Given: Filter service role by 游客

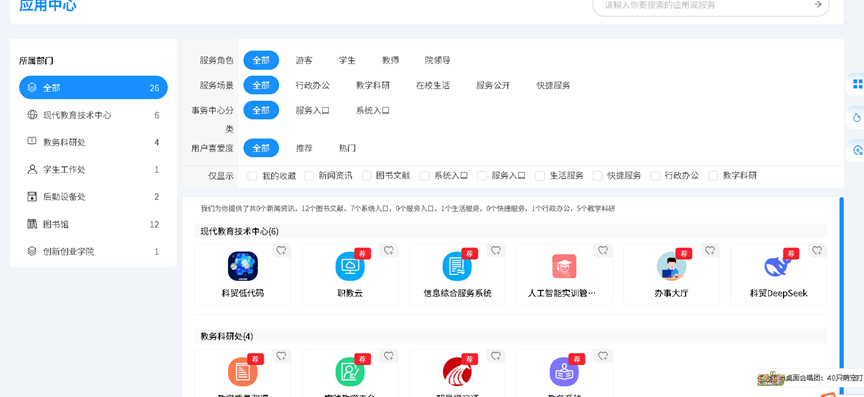Looking at the screenshot, I should pos(304,61).
